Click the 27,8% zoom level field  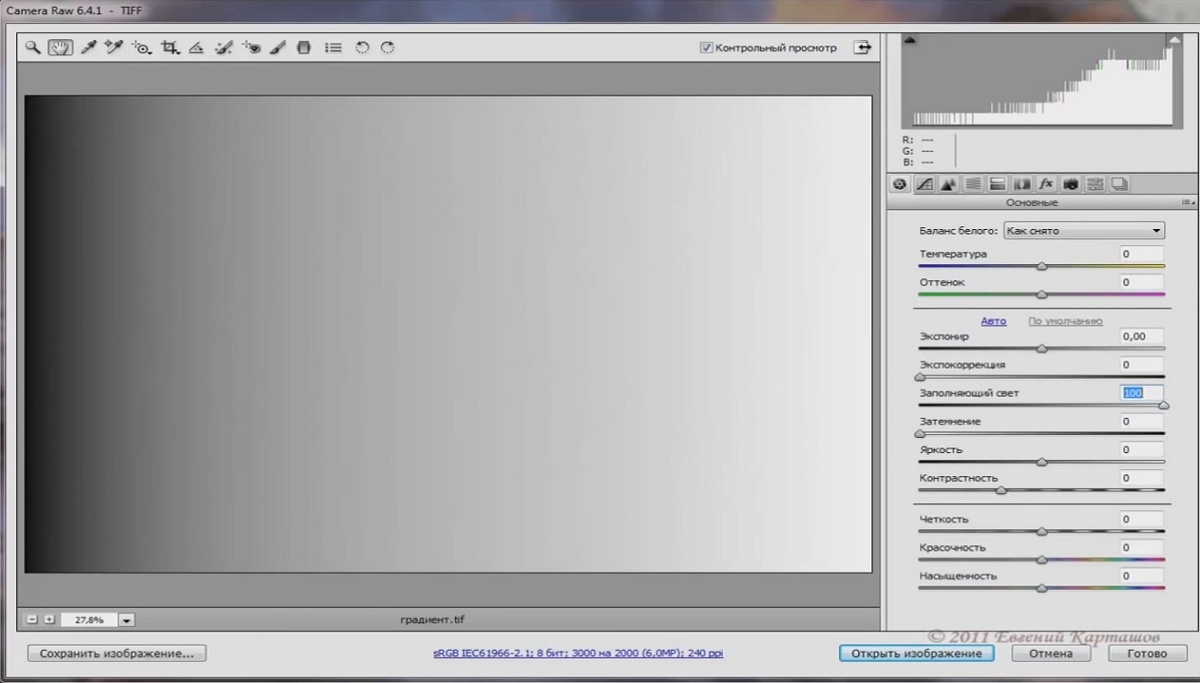point(89,620)
